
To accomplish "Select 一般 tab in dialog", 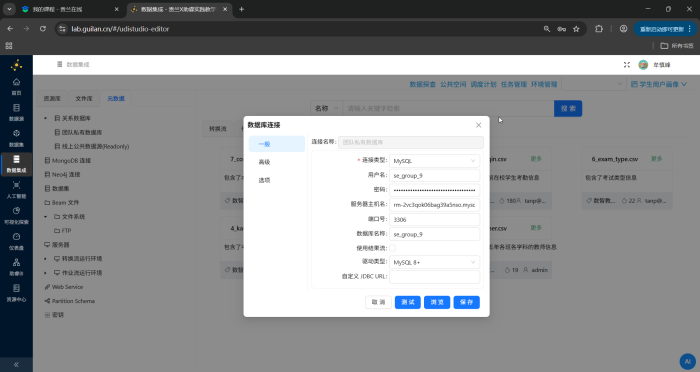I will pyautogui.click(x=277, y=144).
